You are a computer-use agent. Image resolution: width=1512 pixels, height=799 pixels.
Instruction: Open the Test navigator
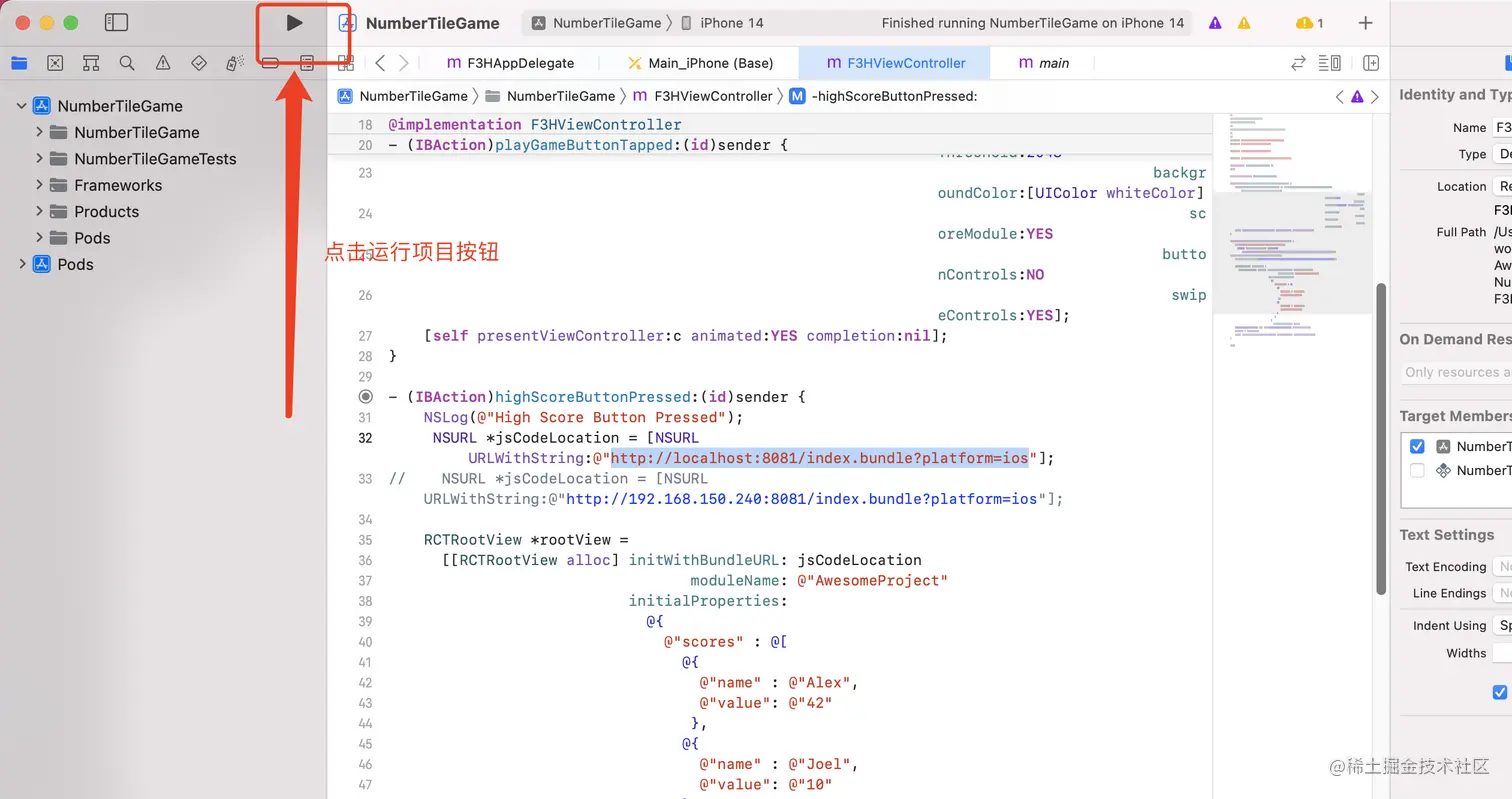pyautogui.click(x=199, y=63)
